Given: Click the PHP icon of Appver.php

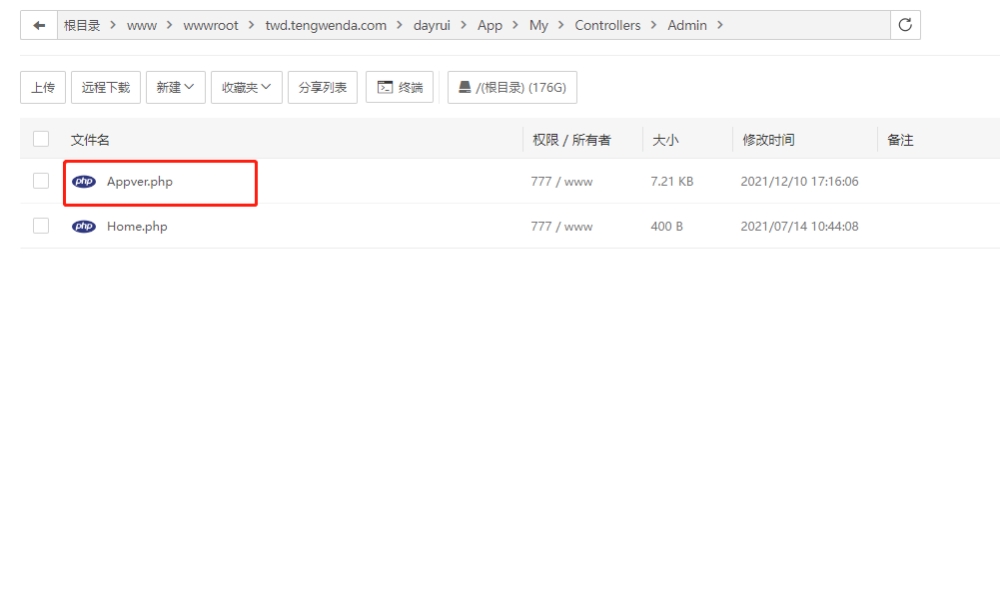Looking at the screenshot, I should point(84,182).
